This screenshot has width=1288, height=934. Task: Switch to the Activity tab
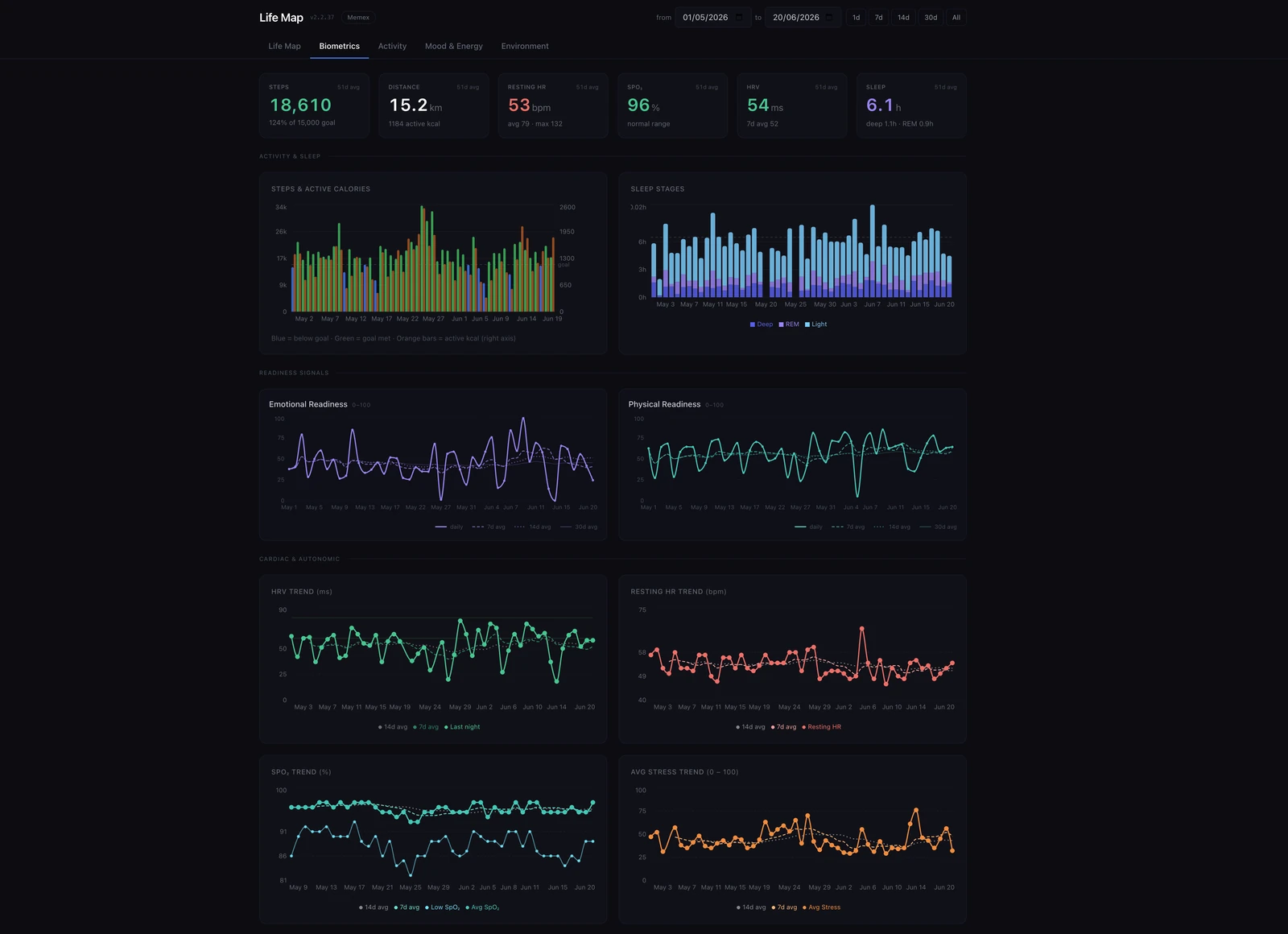point(392,46)
